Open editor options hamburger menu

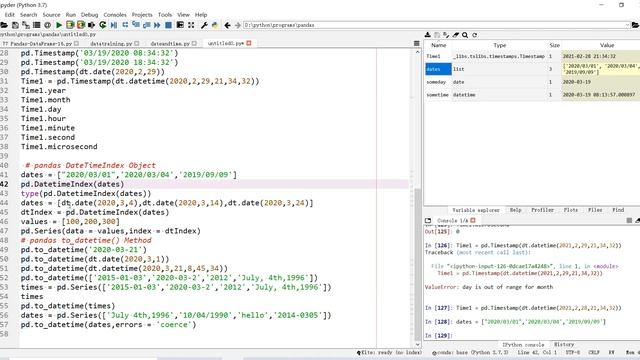coord(416,43)
